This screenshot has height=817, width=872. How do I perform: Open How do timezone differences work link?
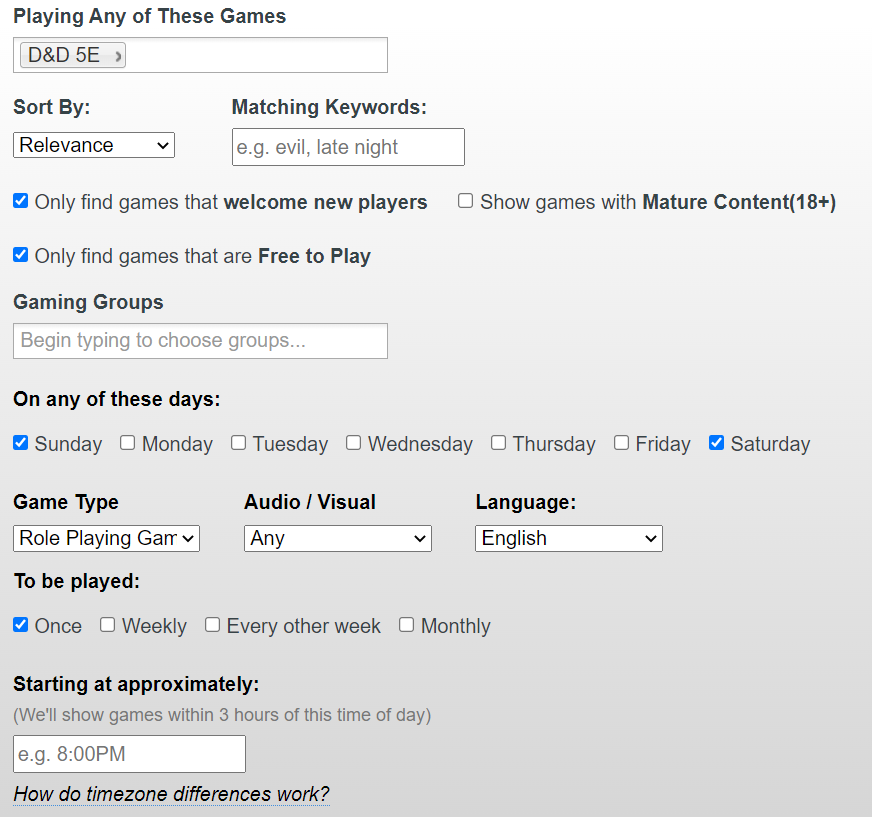click(x=171, y=794)
